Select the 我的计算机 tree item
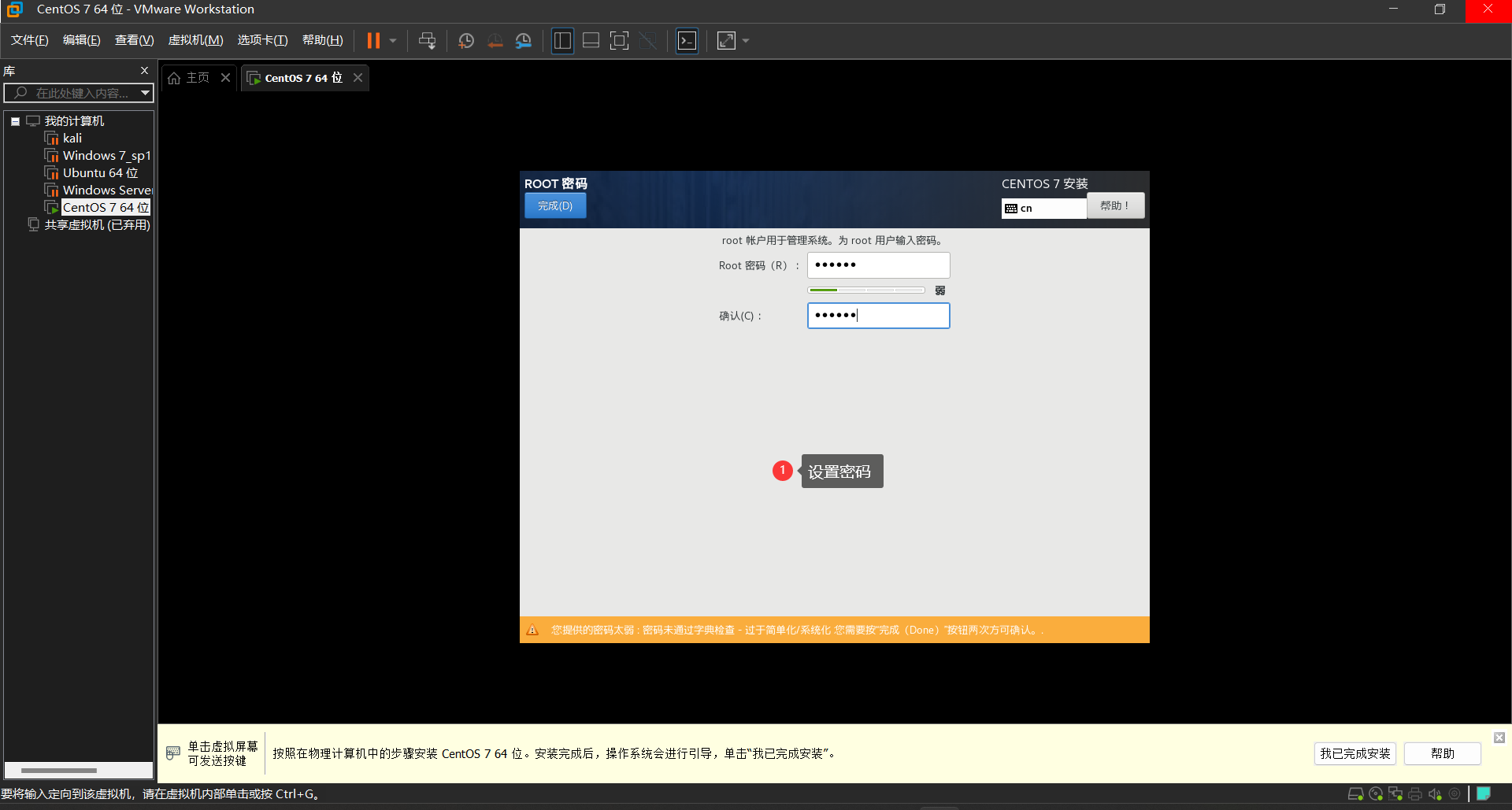Image resolution: width=1512 pixels, height=810 pixels. pos(74,121)
